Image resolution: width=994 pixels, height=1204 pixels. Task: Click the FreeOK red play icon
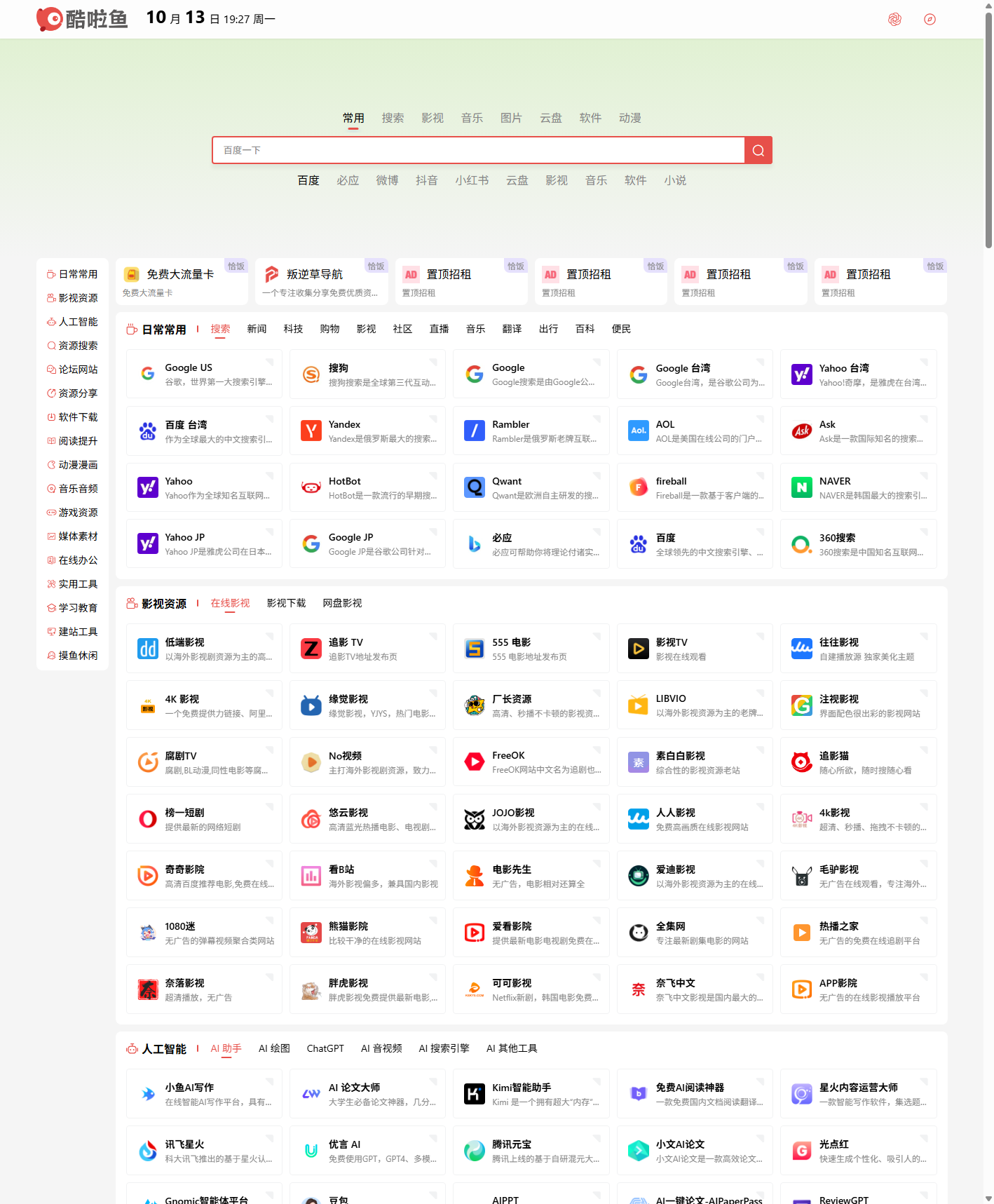[475, 762]
